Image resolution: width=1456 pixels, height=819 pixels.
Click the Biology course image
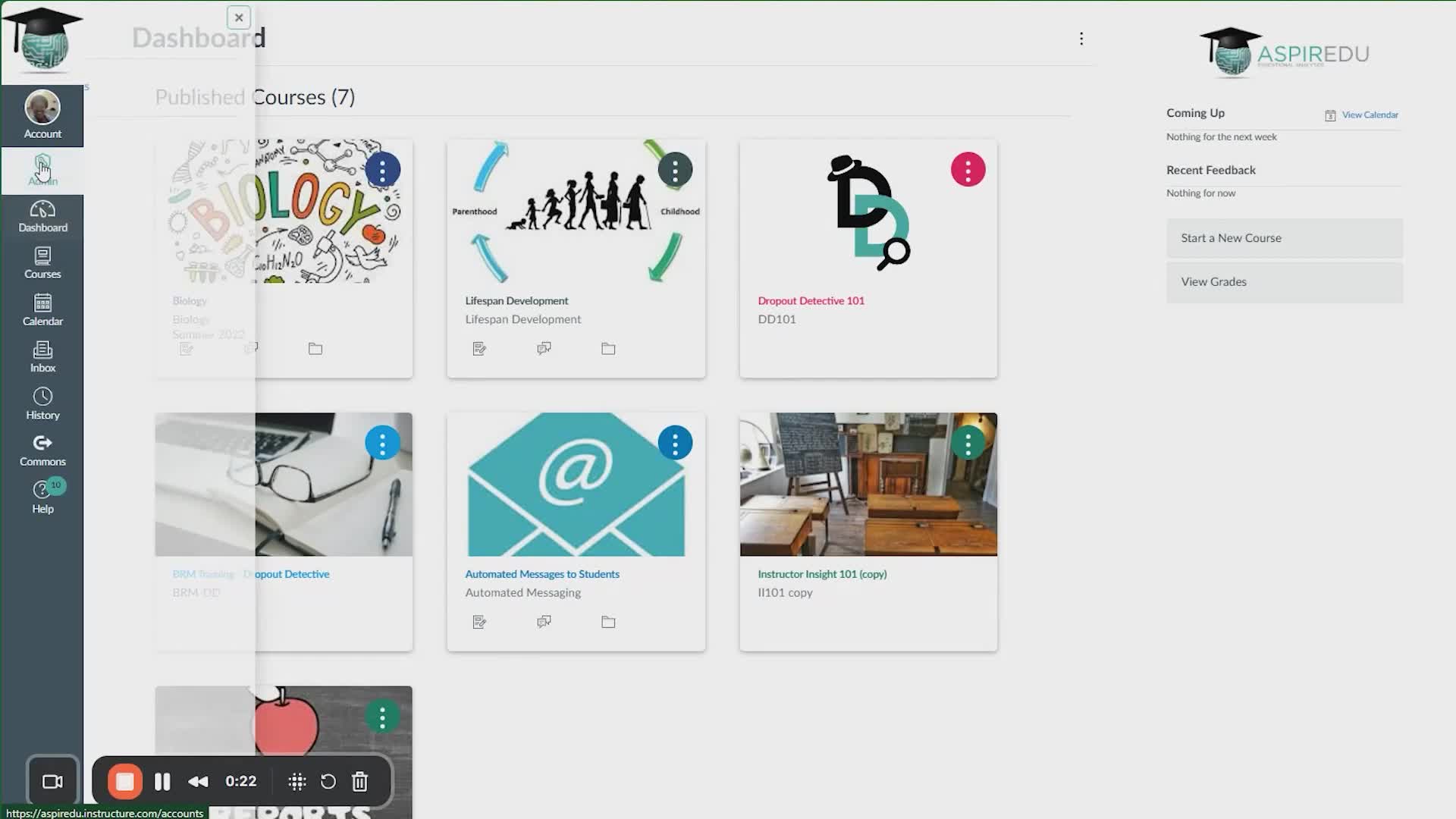tap(284, 212)
